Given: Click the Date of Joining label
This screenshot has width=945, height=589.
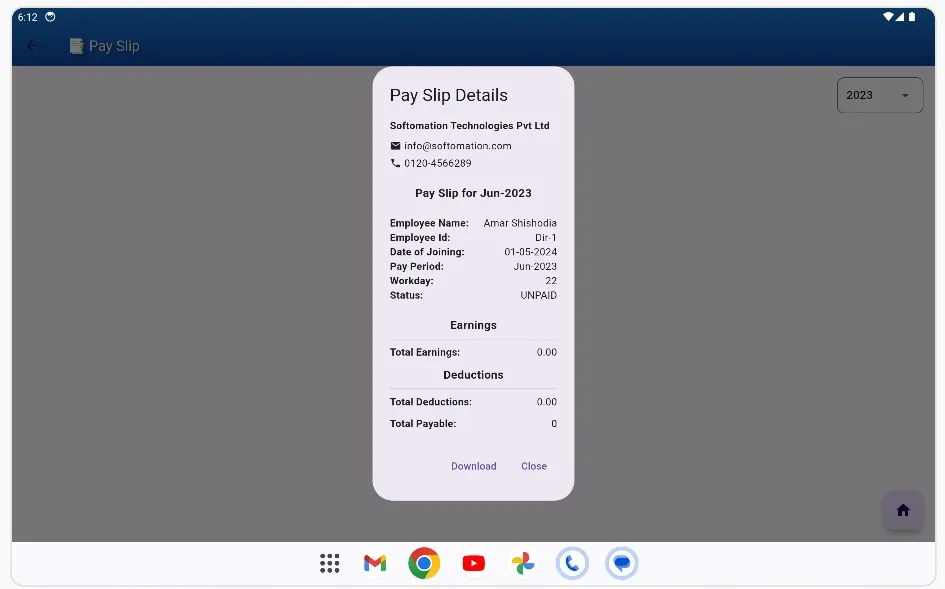Looking at the screenshot, I should [427, 252].
